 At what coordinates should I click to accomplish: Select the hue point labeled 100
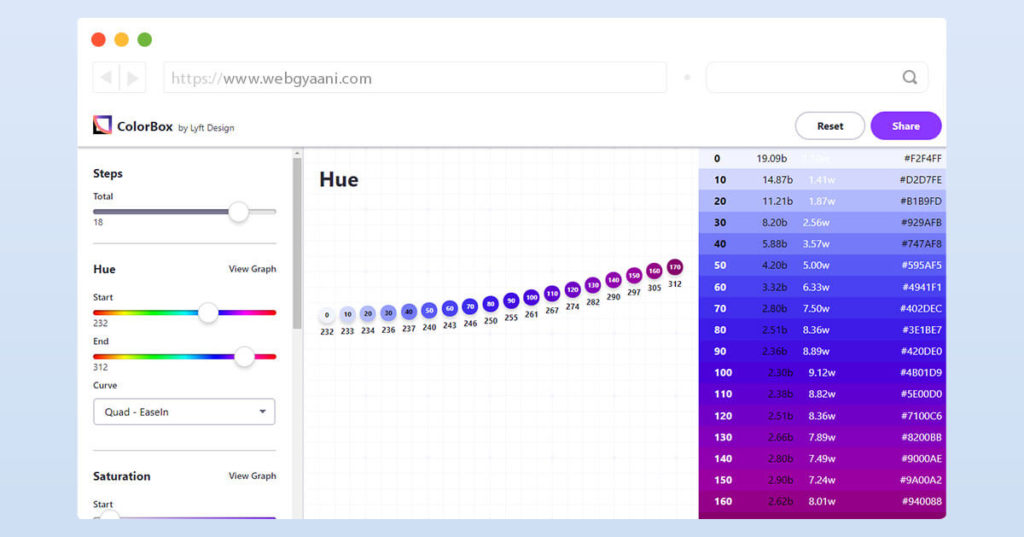pos(531,297)
